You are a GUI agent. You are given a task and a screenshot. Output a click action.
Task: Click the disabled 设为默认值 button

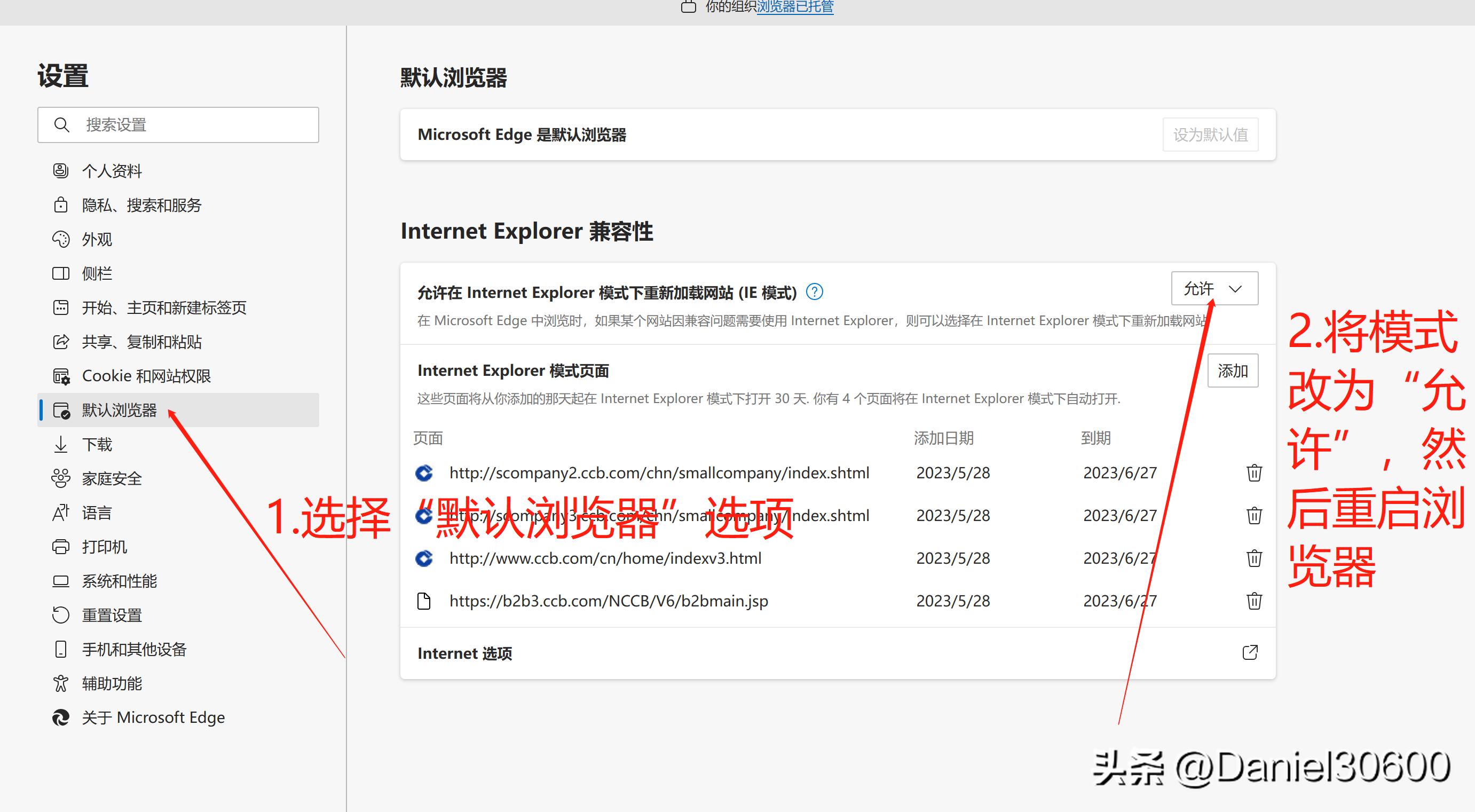click(x=1210, y=134)
